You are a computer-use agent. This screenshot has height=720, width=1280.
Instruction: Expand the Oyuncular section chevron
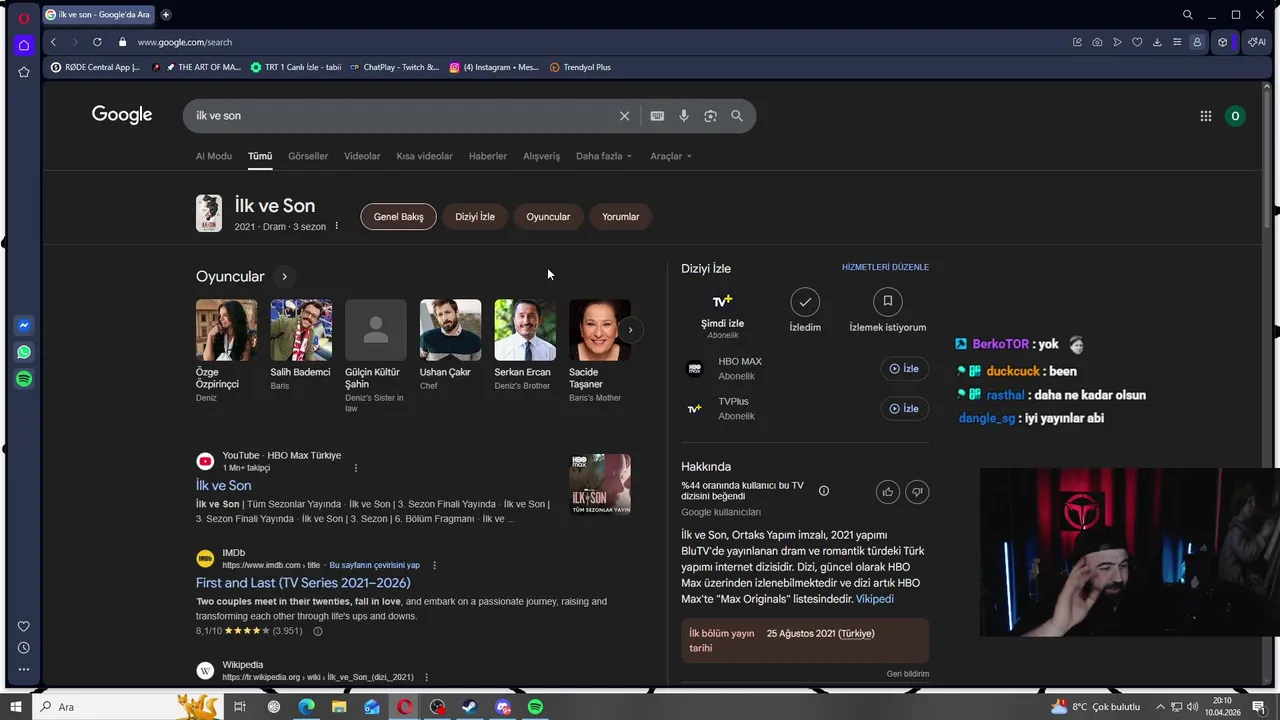click(284, 277)
